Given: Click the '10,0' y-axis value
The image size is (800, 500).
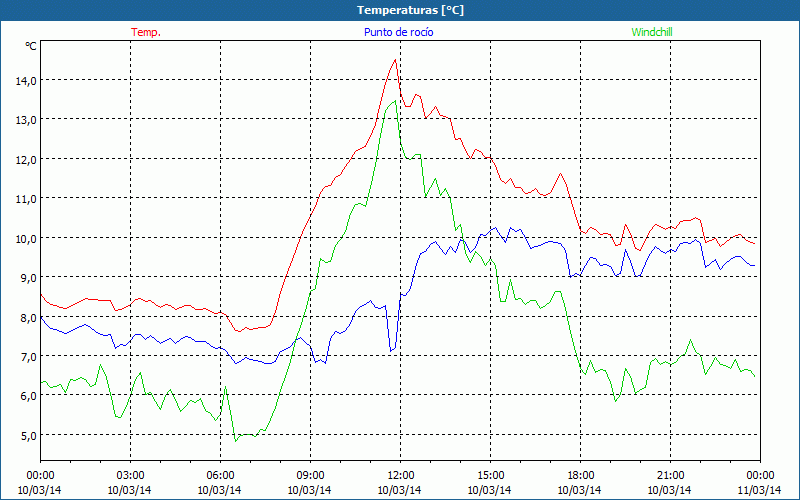Looking at the screenshot, I should point(26,238).
